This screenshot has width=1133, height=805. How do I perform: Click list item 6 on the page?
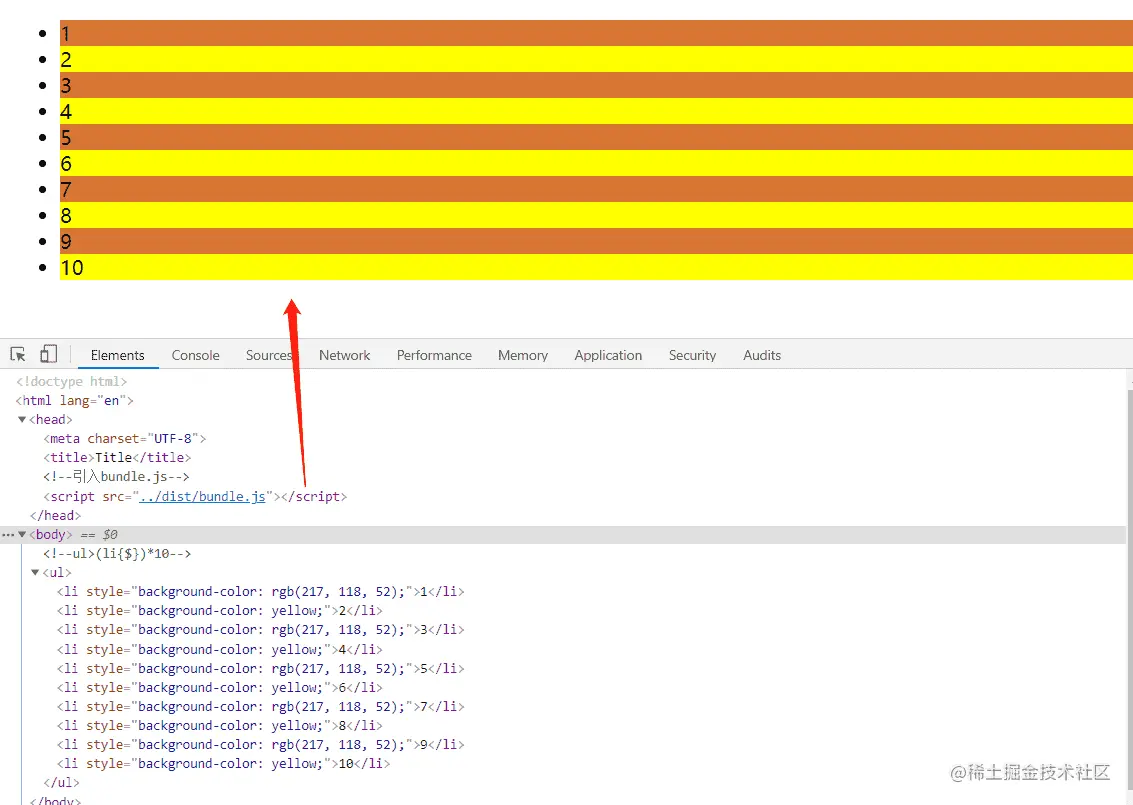[x=596, y=163]
